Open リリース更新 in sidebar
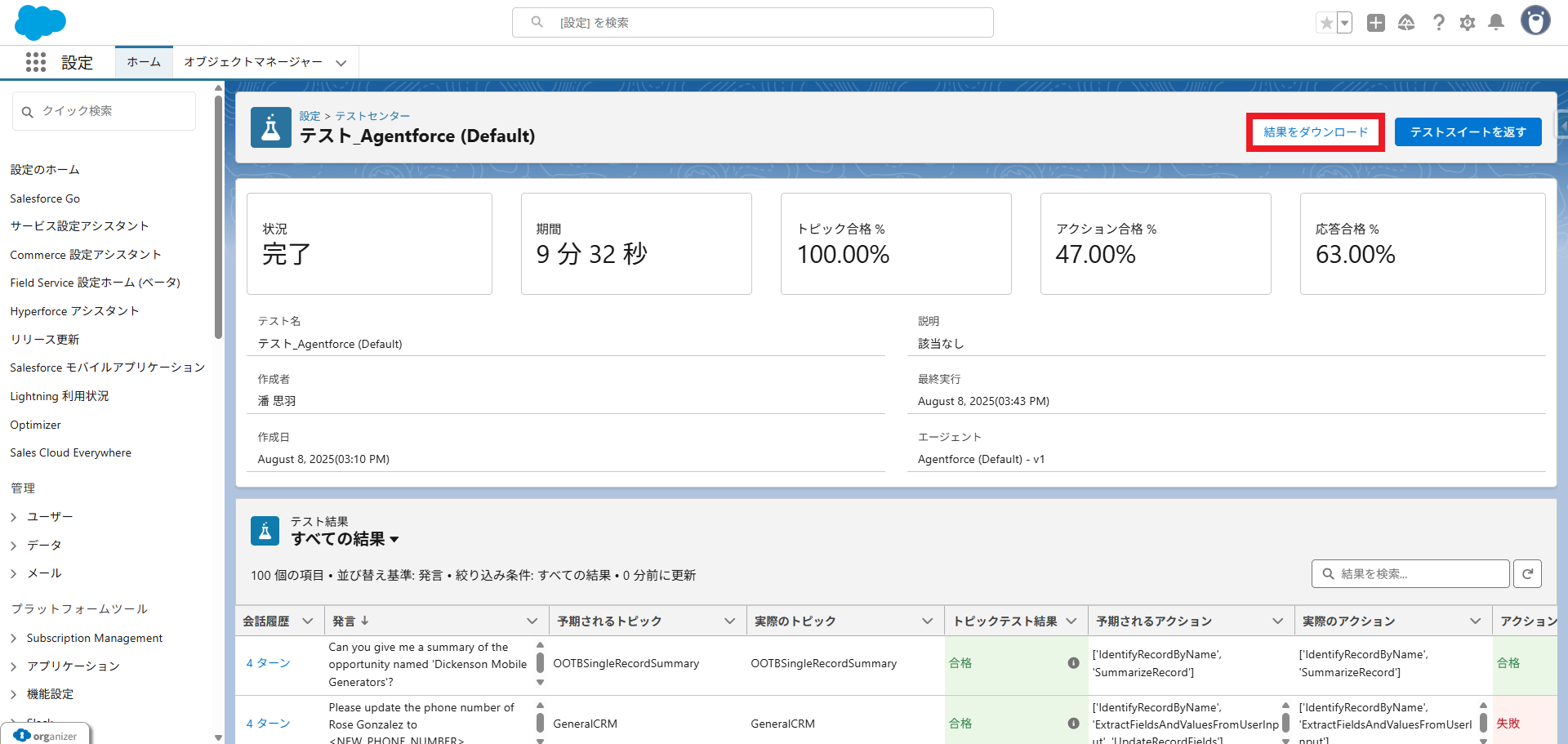This screenshot has height=744, width=1568. 45,340
